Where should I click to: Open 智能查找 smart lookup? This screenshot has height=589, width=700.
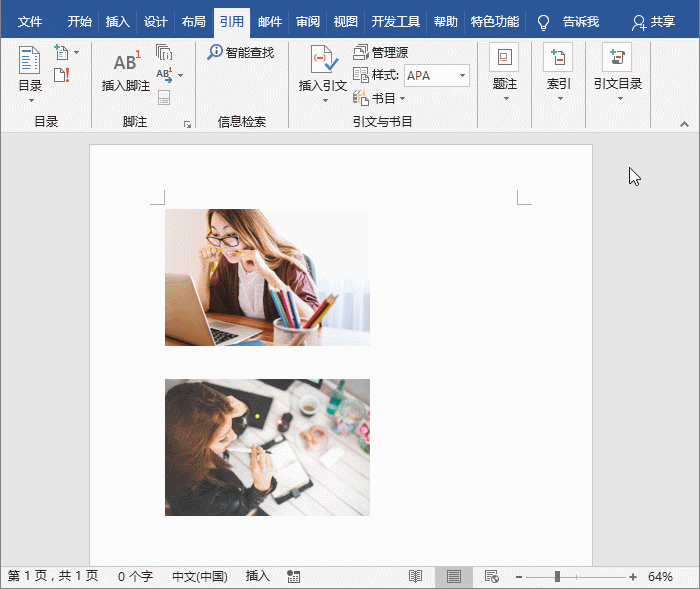pos(240,52)
